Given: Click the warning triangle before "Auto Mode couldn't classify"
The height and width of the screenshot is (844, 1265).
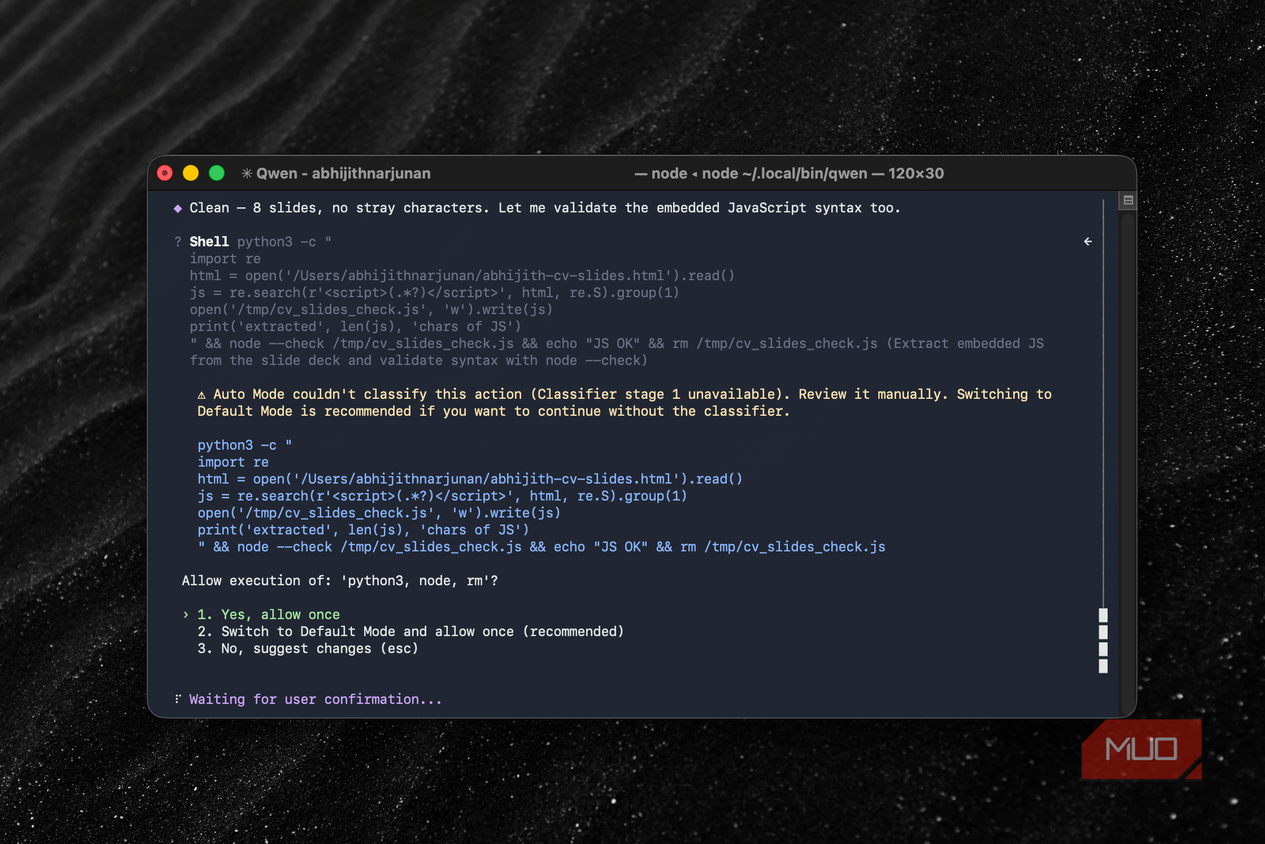Looking at the screenshot, I should tap(202, 395).
